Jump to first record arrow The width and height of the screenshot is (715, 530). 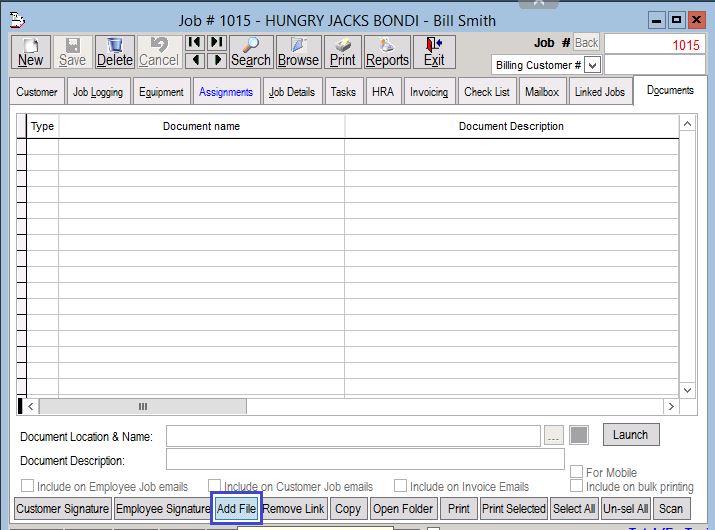pos(195,42)
